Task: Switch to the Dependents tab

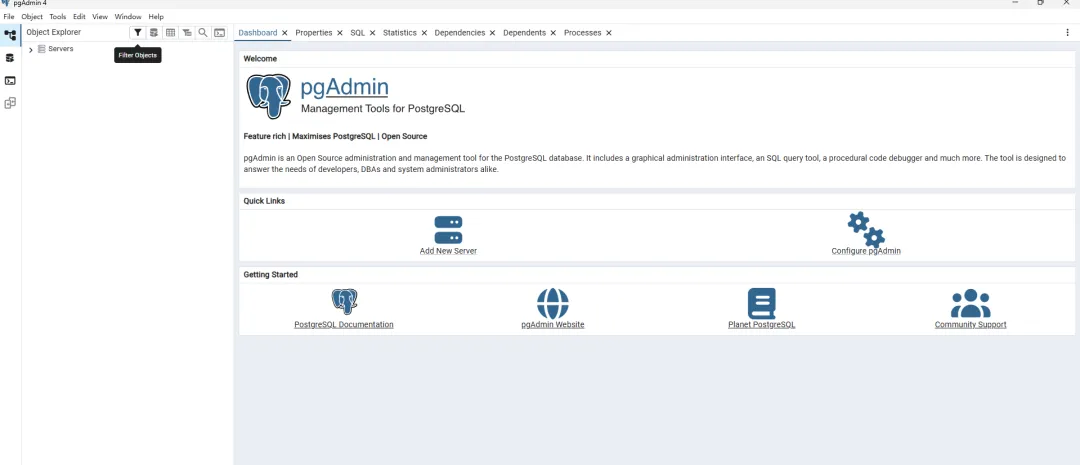Action: pyautogui.click(x=524, y=32)
